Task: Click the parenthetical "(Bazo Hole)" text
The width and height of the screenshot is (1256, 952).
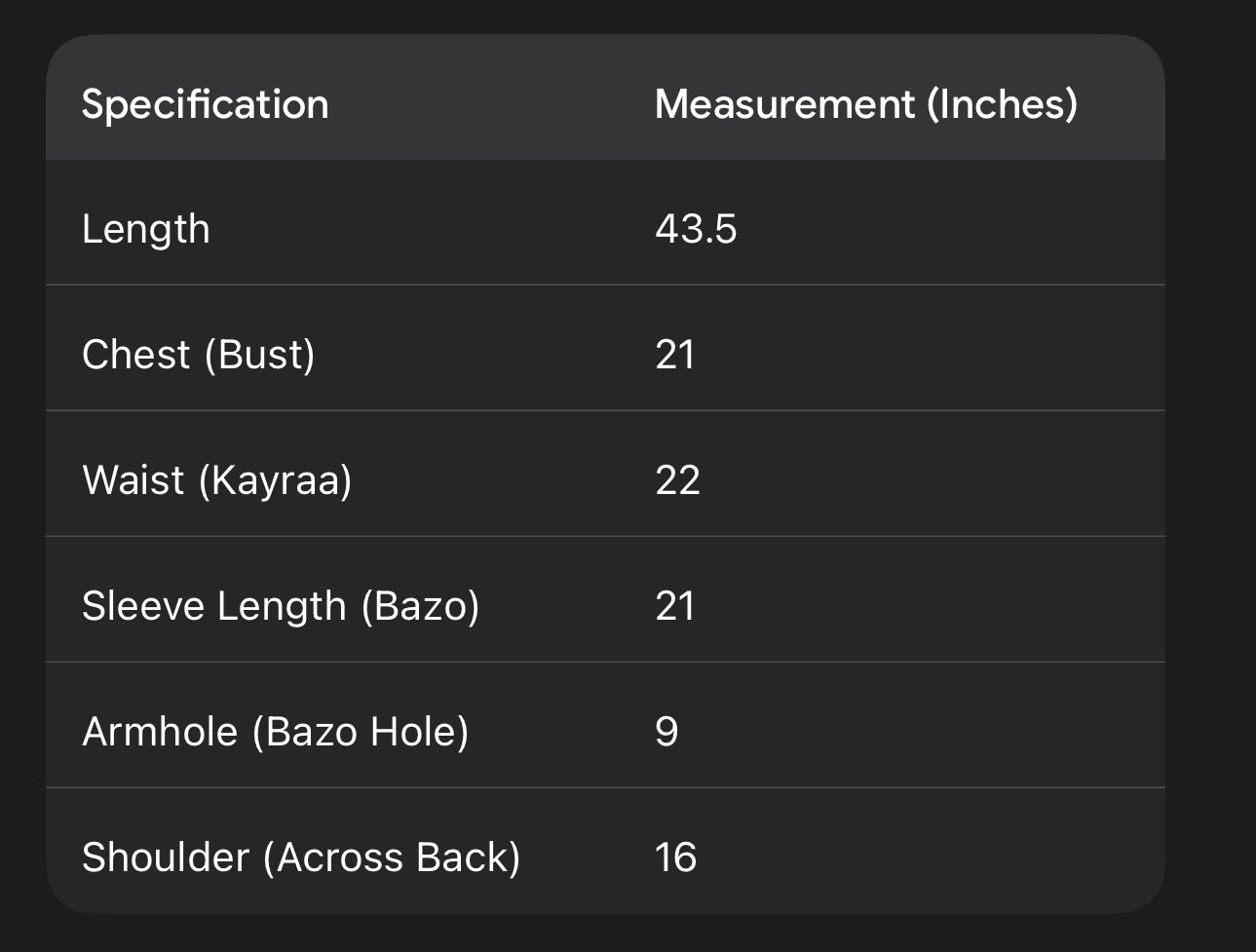Action: click(361, 732)
